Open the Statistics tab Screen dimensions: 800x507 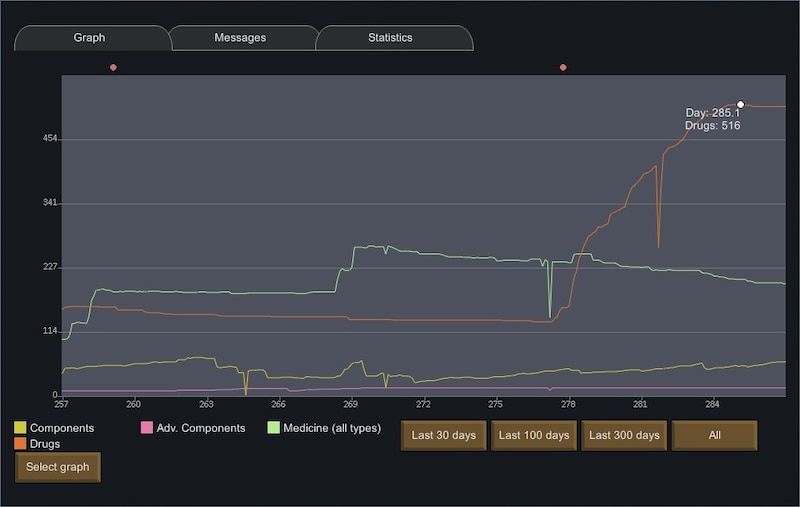[x=391, y=38]
